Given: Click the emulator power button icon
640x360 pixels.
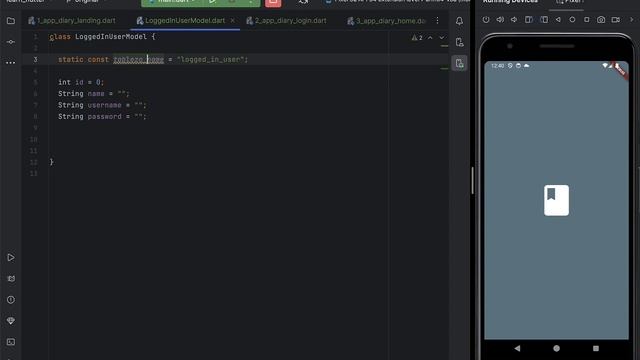Looking at the screenshot, I should 486,20.
